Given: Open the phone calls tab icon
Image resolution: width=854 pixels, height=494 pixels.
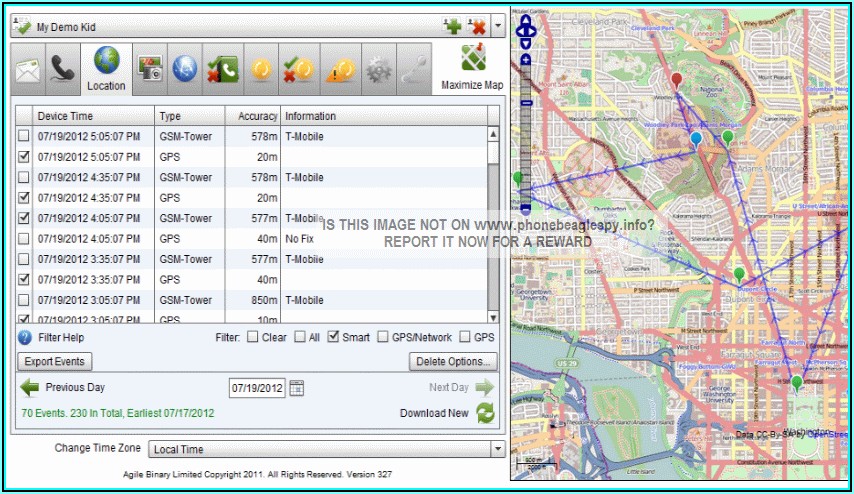Looking at the screenshot, I should tap(63, 68).
